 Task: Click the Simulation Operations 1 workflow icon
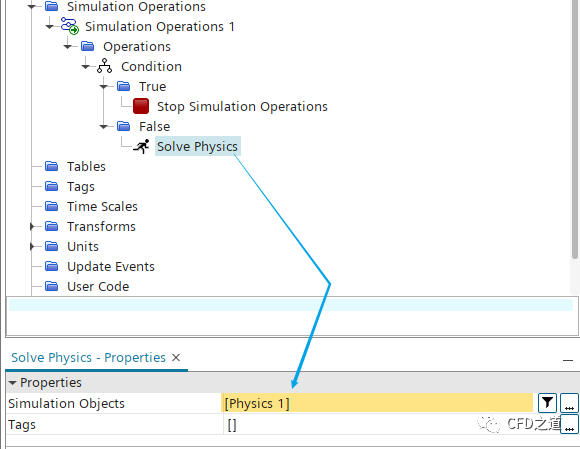70,26
